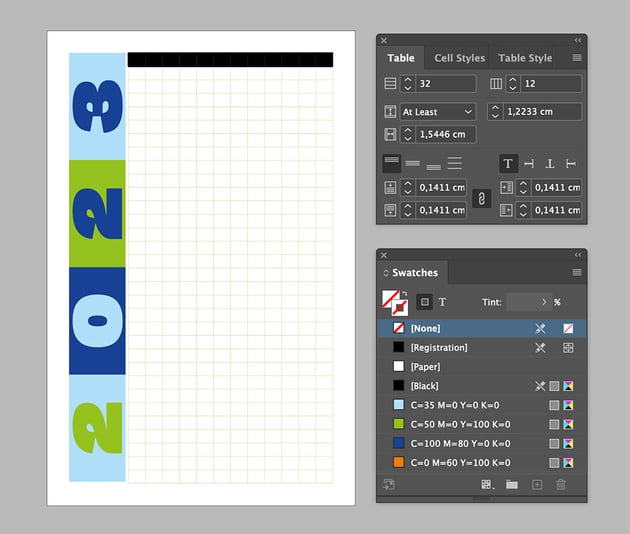Click the right cell inset stepper

[523, 210]
